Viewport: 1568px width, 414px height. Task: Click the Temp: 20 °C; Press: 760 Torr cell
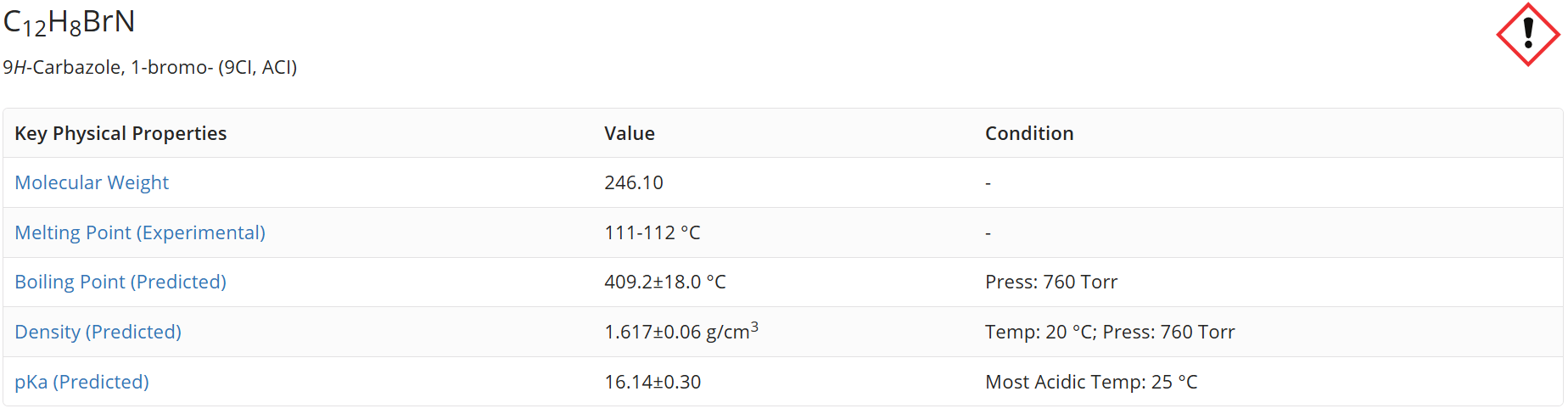point(1110,332)
